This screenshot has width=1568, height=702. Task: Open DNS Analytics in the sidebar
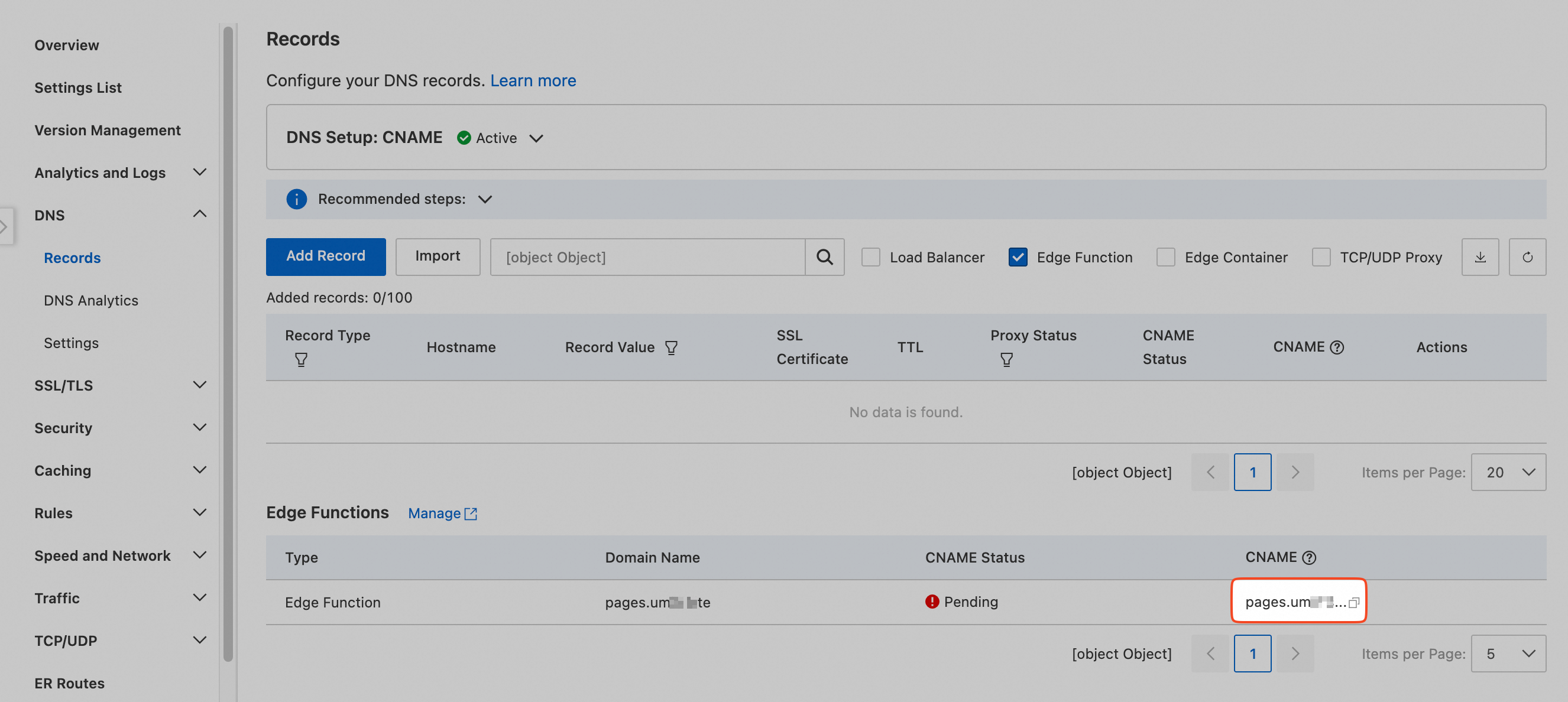[90, 301]
